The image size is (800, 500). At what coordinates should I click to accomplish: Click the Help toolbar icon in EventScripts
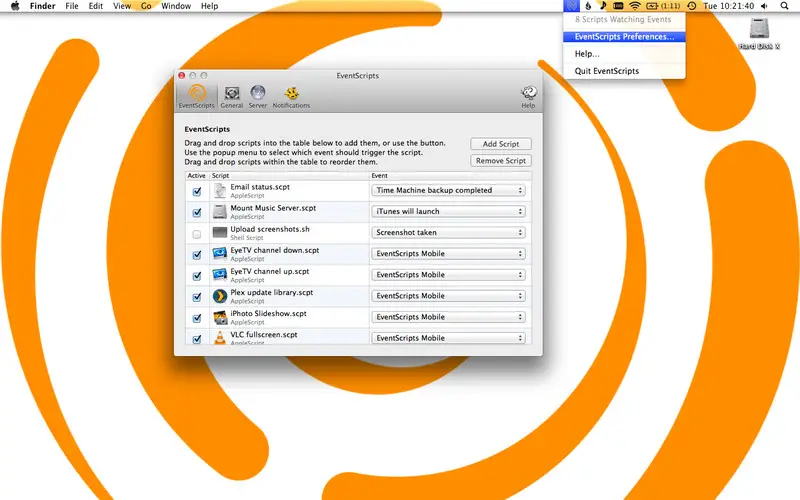pos(528,96)
